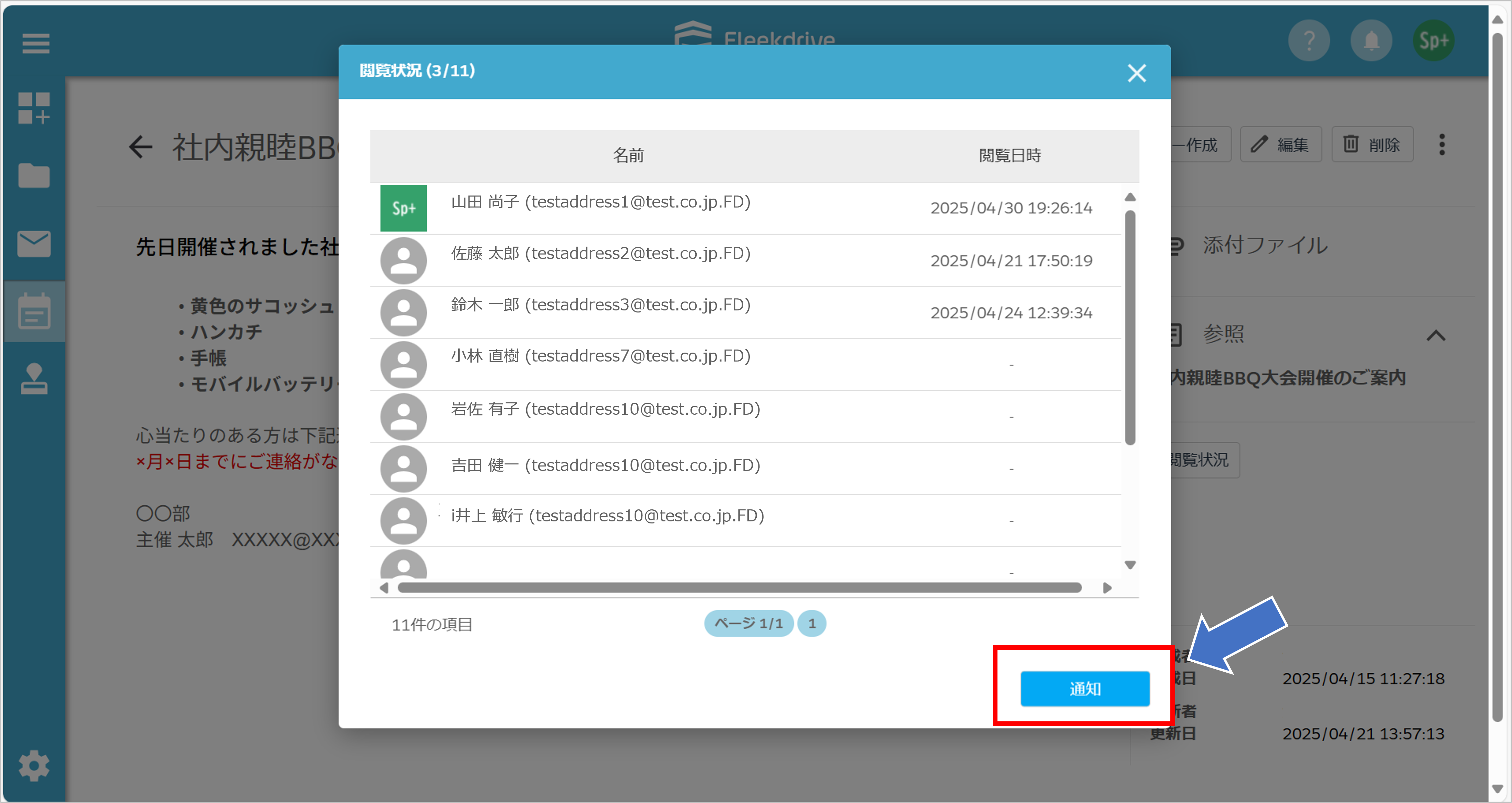This screenshot has width=1512, height=803.
Task: Click the view time 2025/04/21 17:50:19
Action: (1011, 261)
